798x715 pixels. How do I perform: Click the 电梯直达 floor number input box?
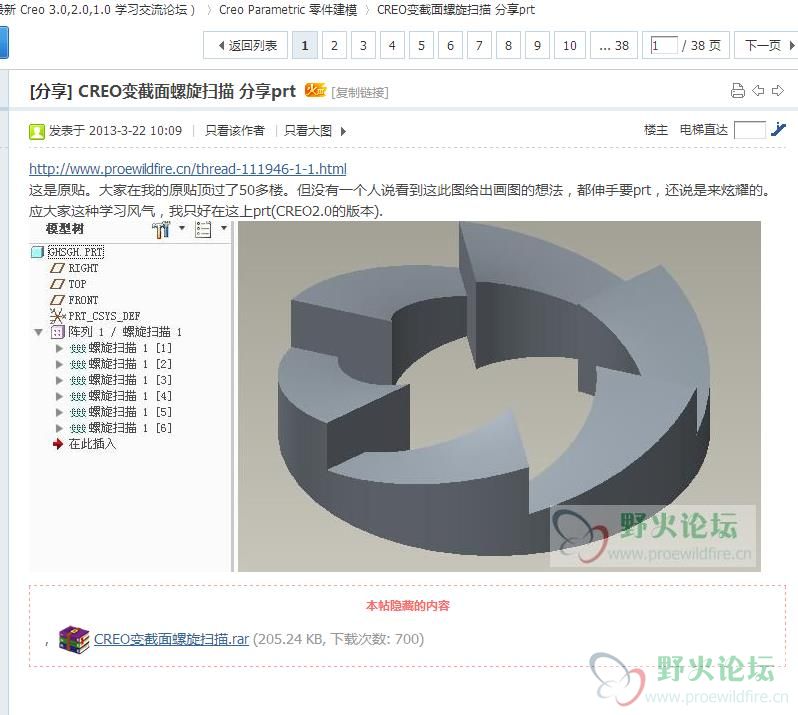(x=750, y=130)
